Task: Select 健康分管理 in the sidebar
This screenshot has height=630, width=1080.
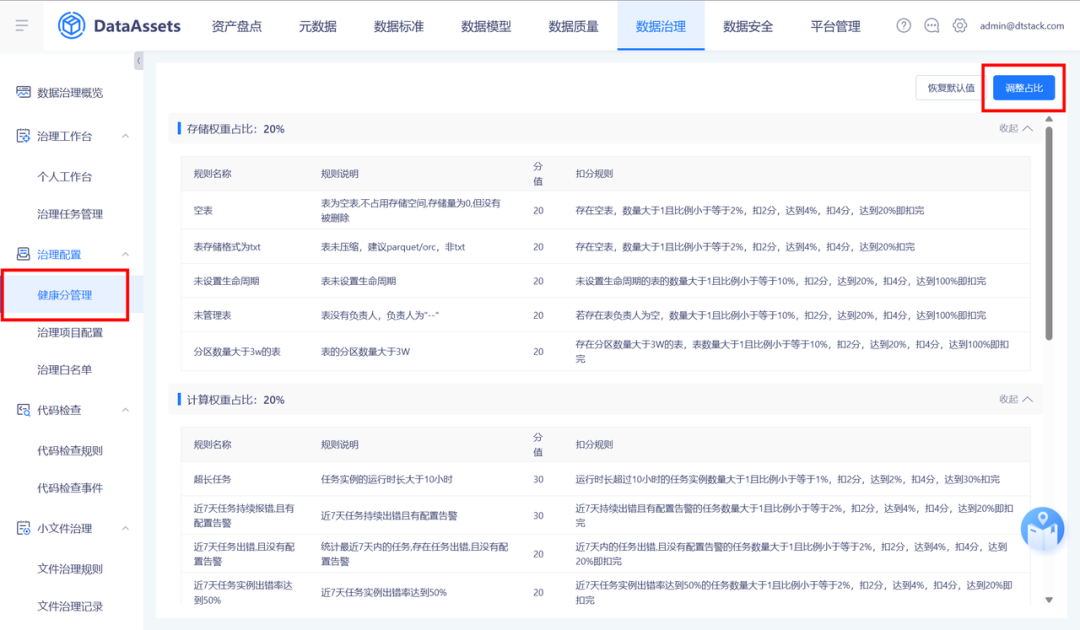Action: [x=66, y=294]
